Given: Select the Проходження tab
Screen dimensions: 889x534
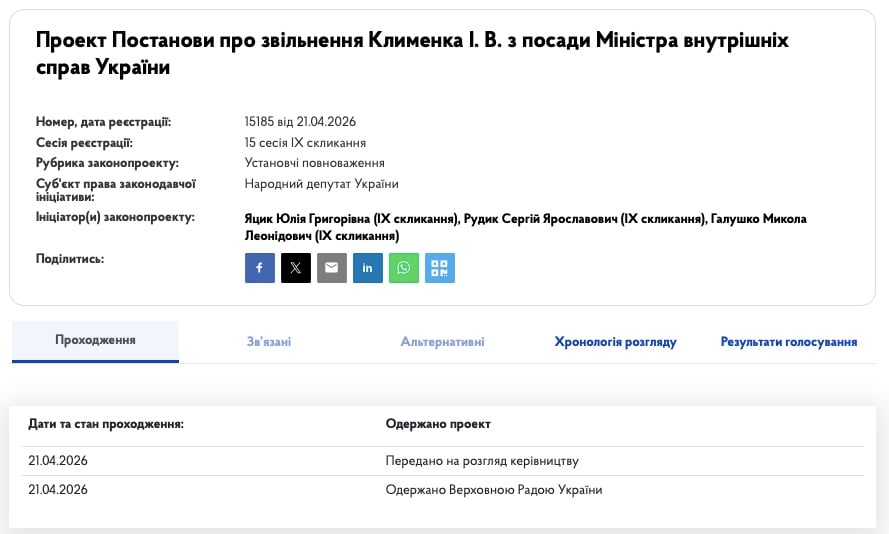Looking at the screenshot, I should [95, 341].
